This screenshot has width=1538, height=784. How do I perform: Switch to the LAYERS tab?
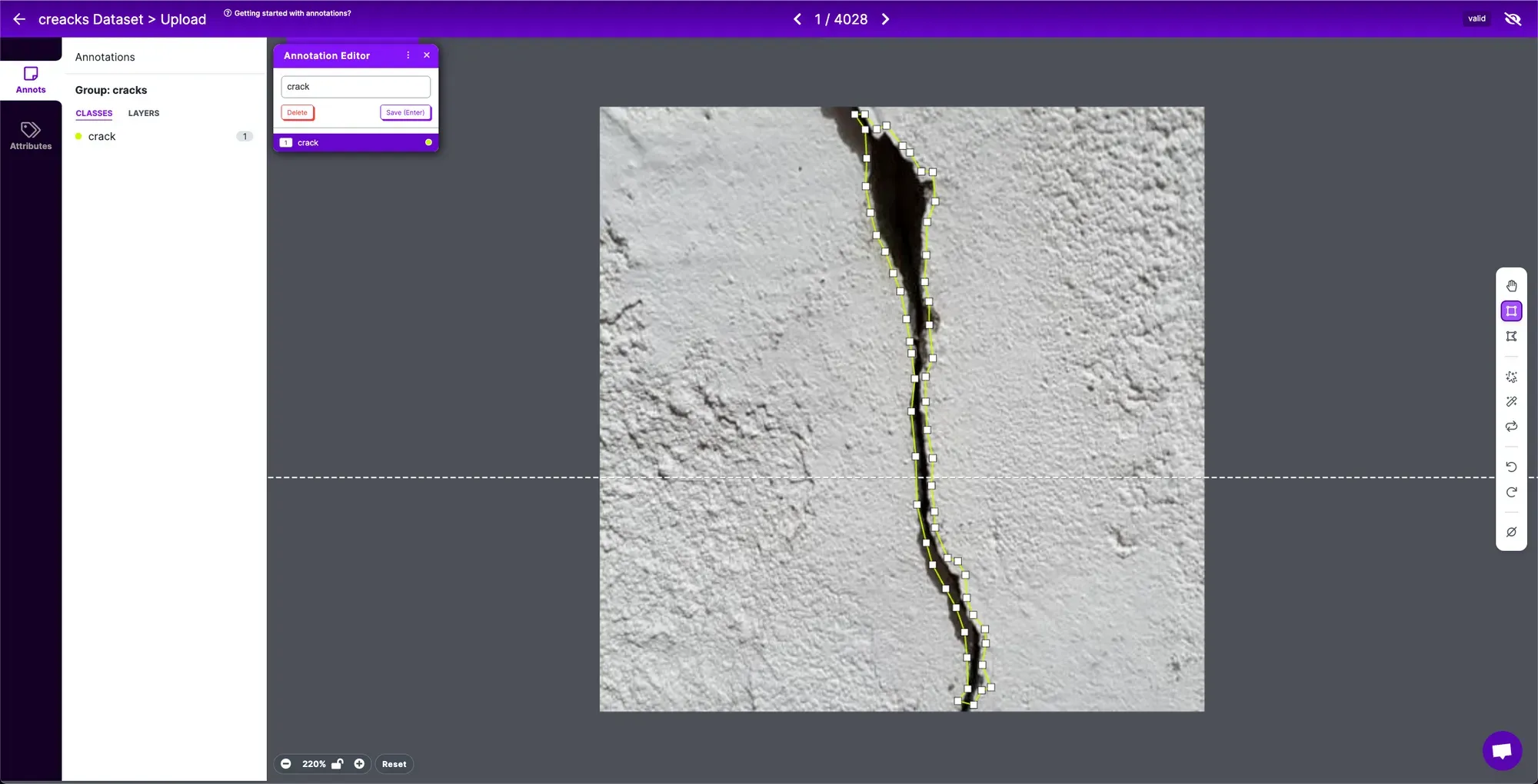click(144, 113)
